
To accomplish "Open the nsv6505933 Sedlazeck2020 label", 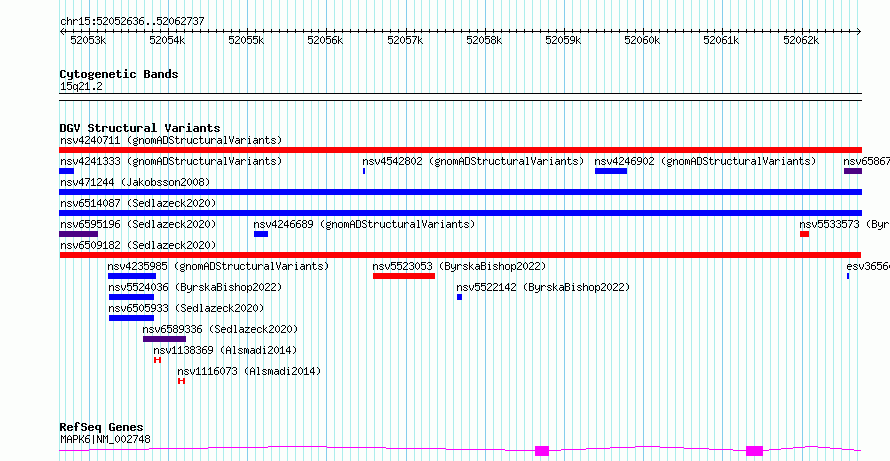I will pos(186,308).
